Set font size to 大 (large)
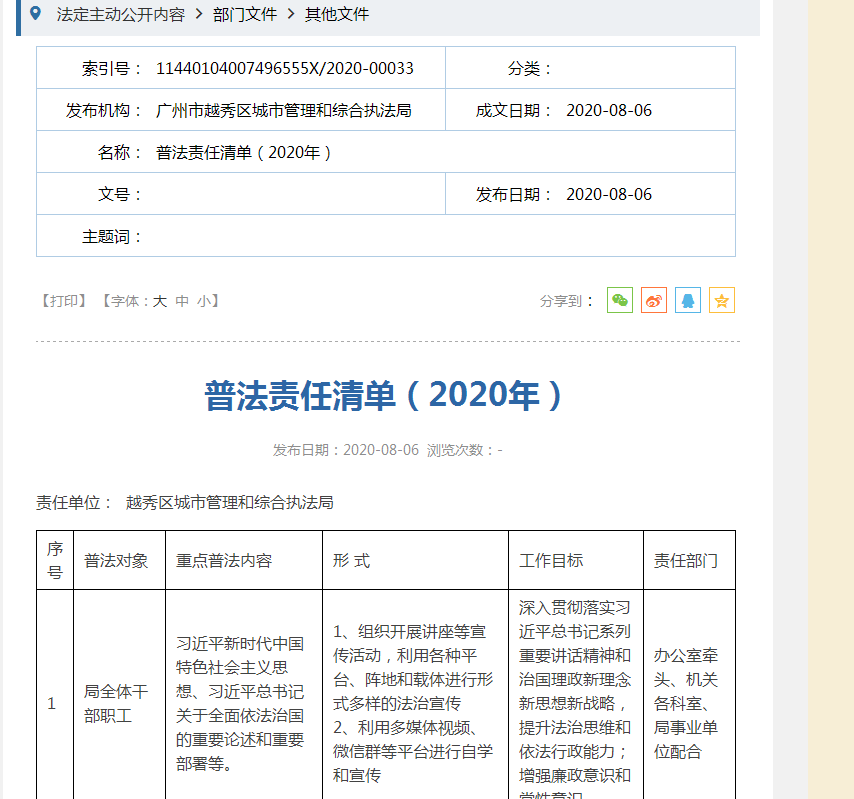This screenshot has height=799, width=854. tap(160, 301)
